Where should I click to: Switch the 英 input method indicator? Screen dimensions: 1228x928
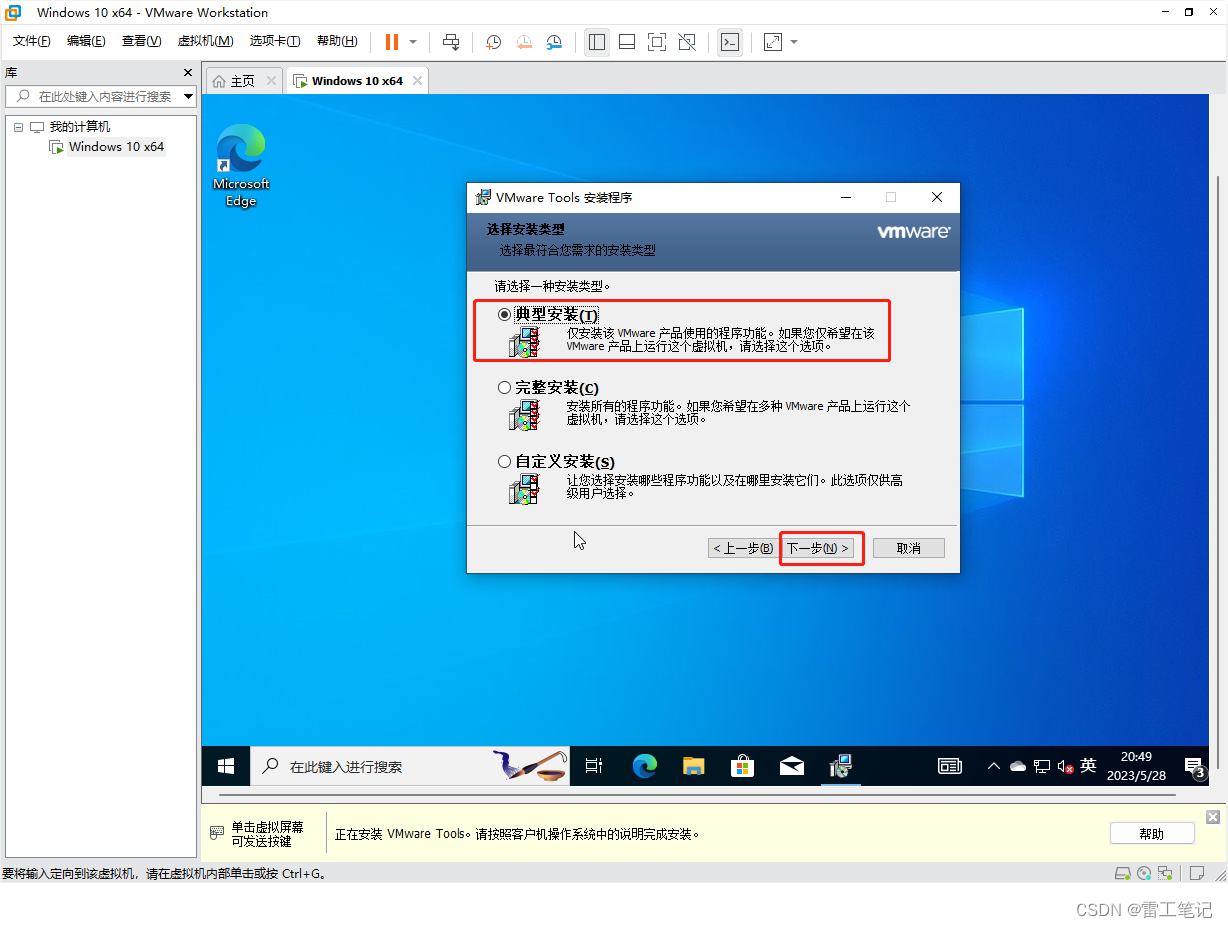tap(1089, 766)
